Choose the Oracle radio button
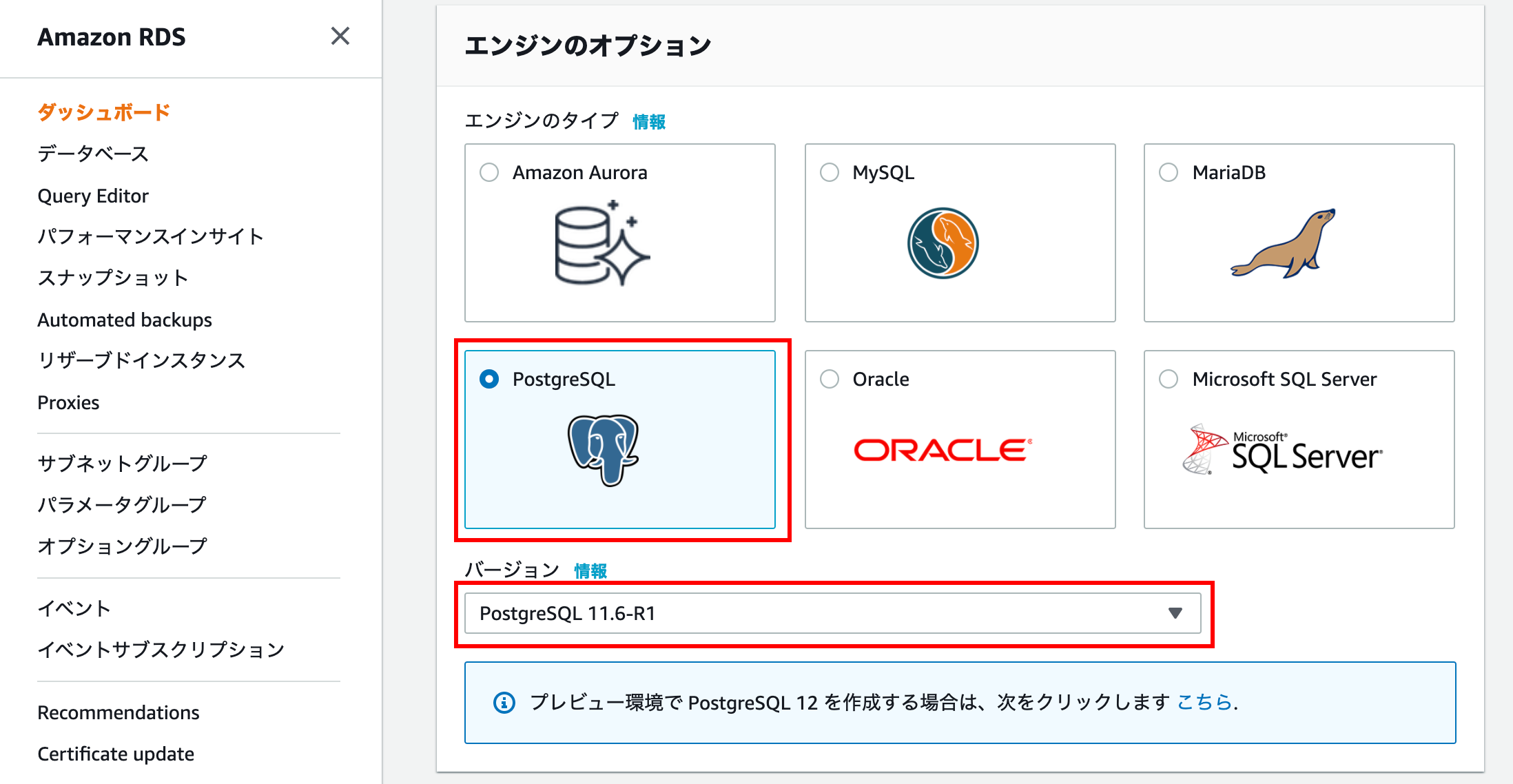 point(830,379)
